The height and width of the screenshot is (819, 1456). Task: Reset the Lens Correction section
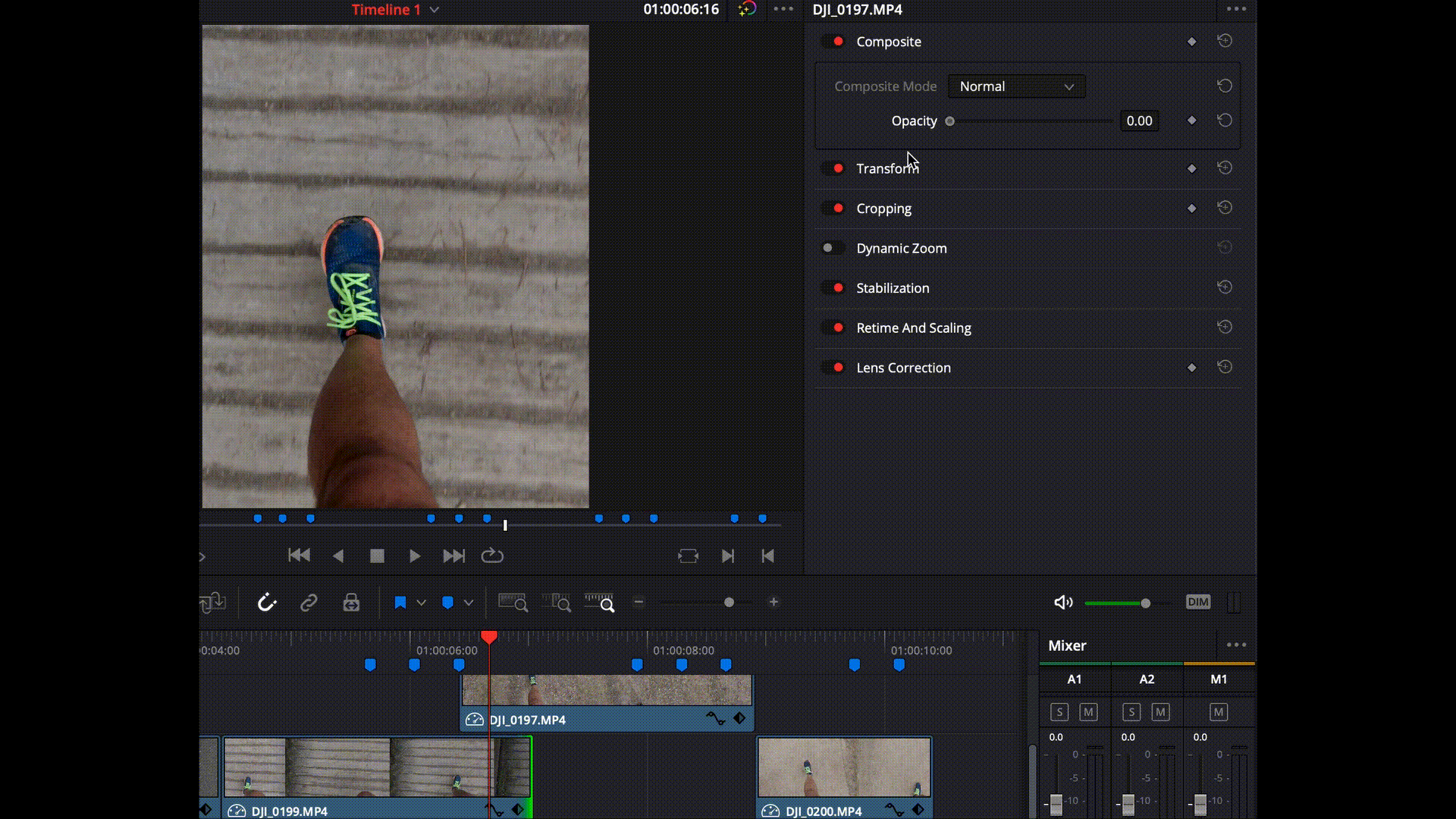(x=1224, y=367)
